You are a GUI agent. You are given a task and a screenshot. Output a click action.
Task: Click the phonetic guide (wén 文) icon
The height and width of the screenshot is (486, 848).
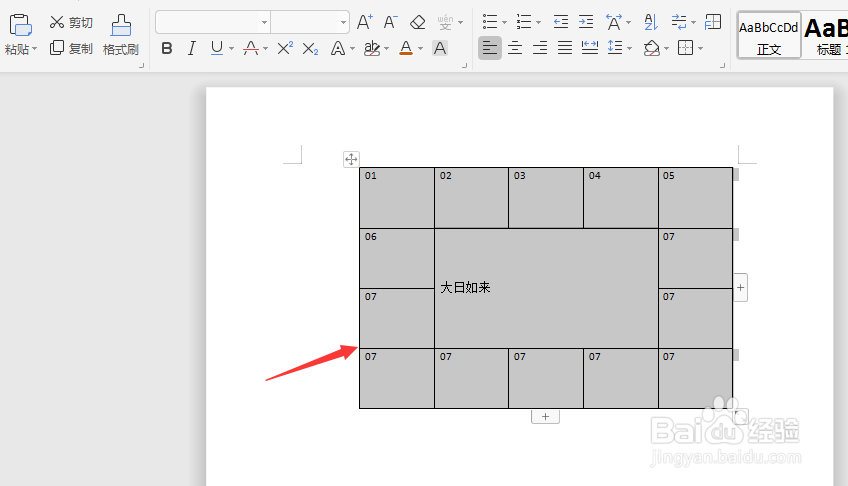(445, 22)
